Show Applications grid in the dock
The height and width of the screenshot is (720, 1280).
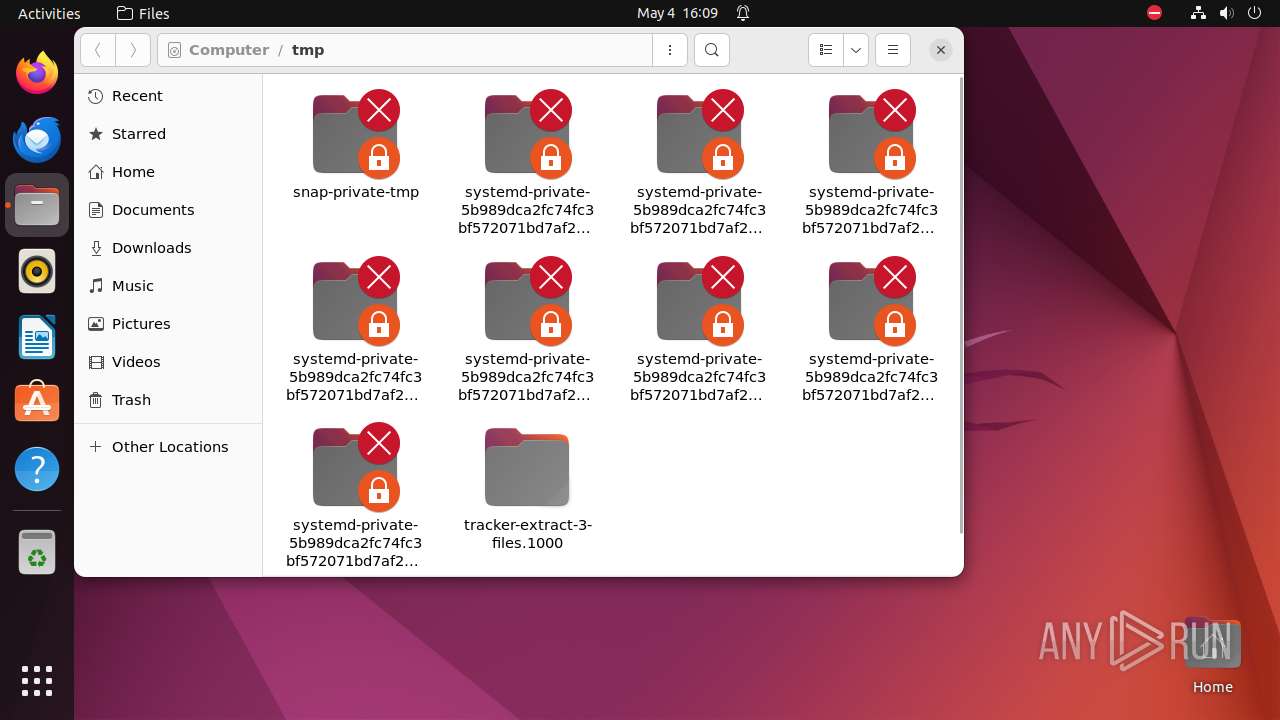[x=37, y=681]
